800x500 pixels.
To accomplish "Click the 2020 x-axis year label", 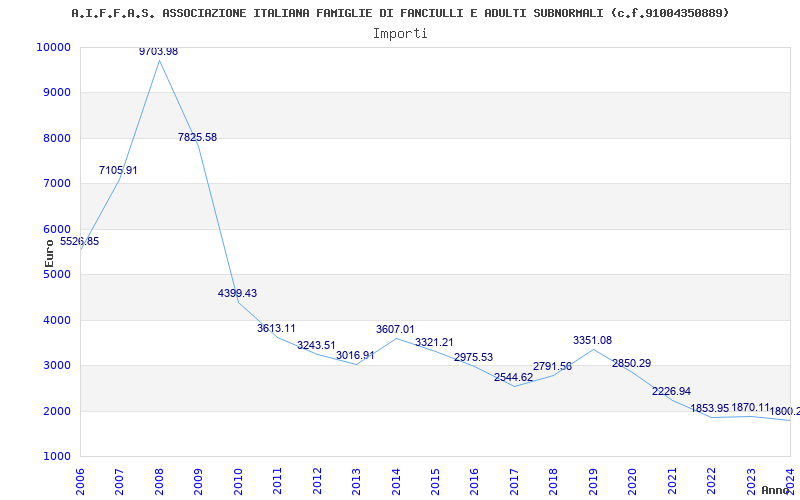I will tap(633, 481).
